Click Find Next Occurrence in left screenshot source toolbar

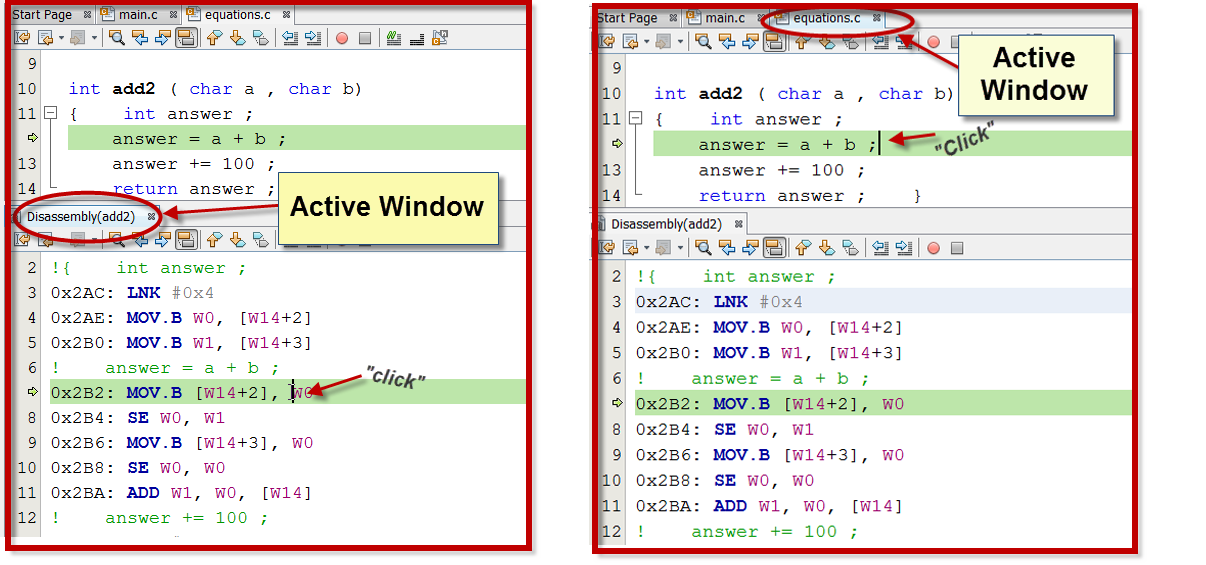tap(163, 38)
